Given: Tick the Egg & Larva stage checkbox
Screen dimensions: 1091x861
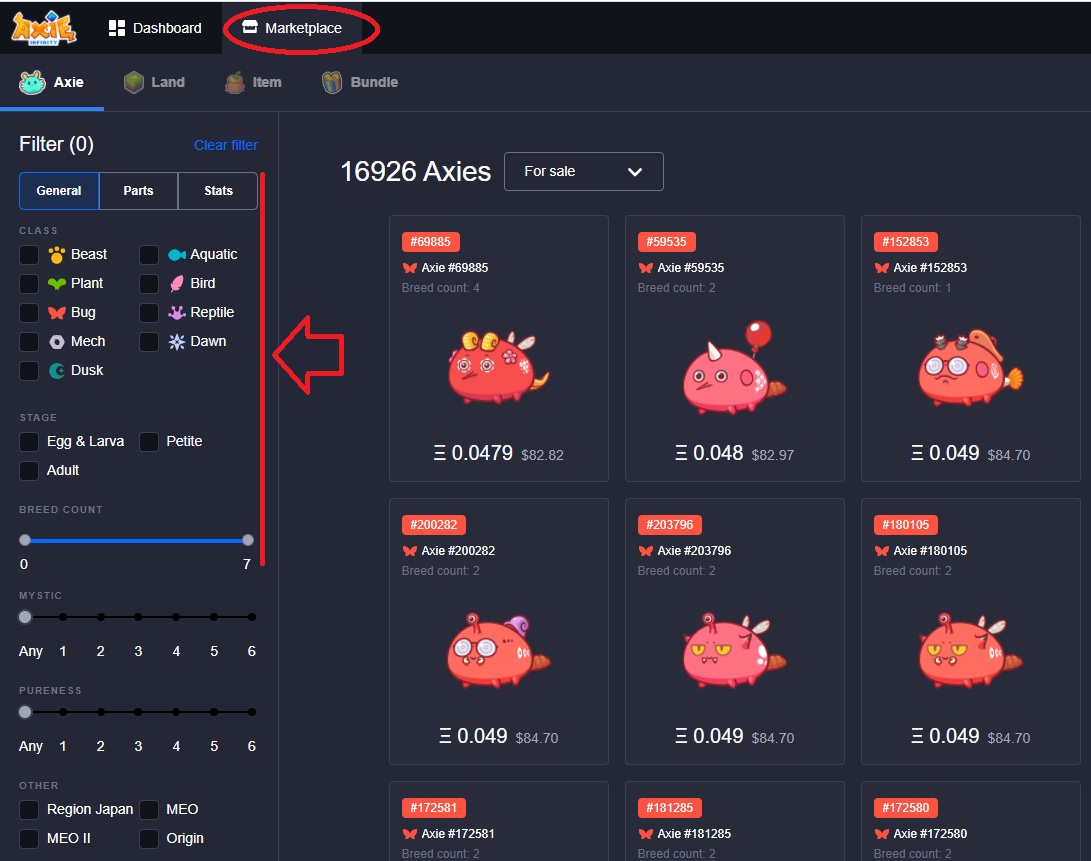Looking at the screenshot, I should tap(29, 441).
